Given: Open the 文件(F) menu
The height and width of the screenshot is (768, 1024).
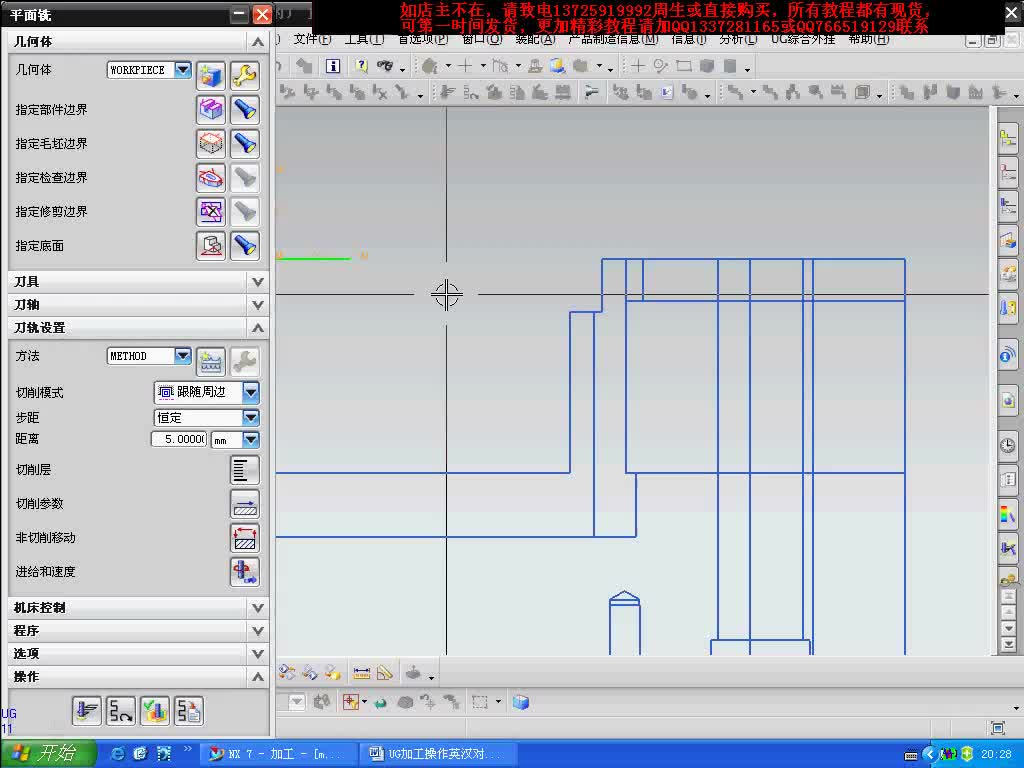Looking at the screenshot, I should pos(312,39).
